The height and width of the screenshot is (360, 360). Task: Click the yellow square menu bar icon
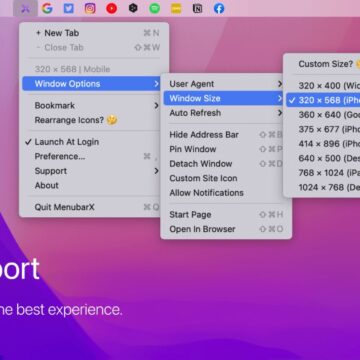(176, 8)
